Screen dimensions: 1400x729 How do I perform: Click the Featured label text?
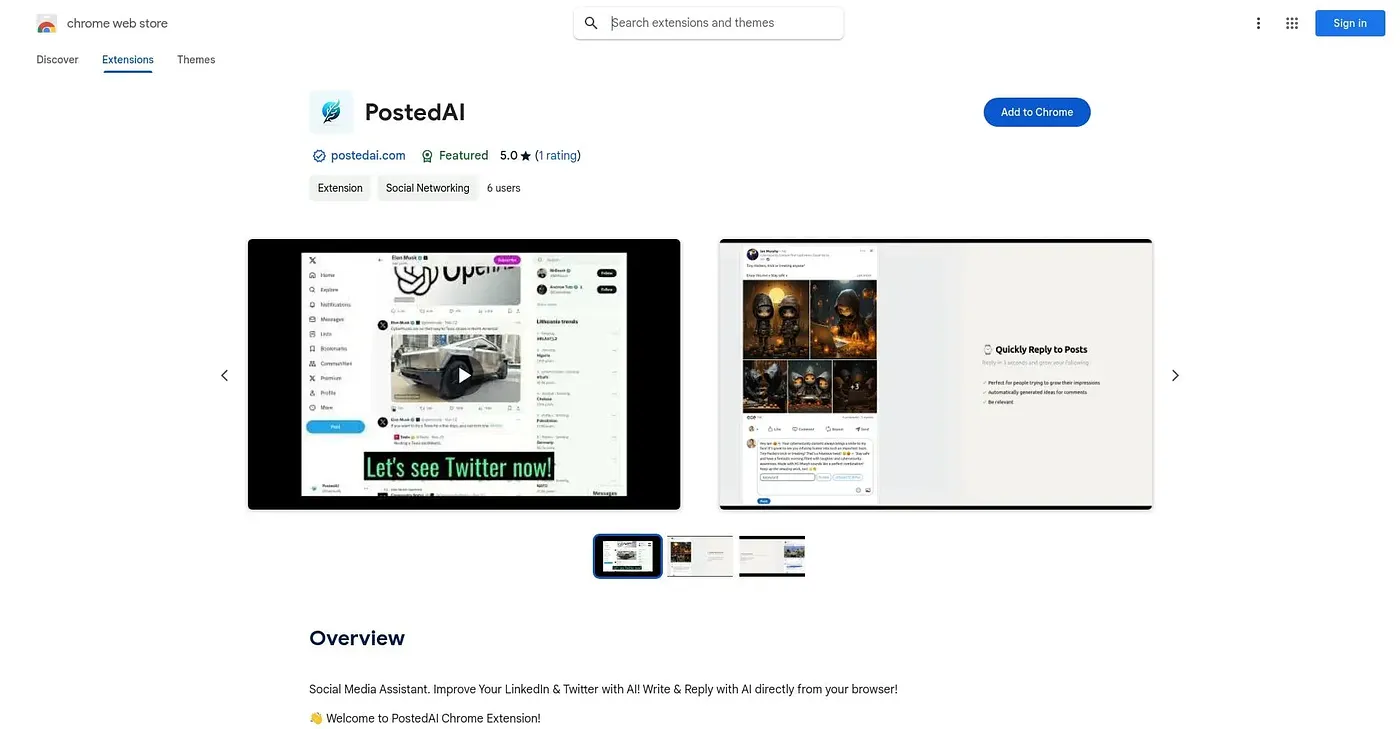[464, 156]
